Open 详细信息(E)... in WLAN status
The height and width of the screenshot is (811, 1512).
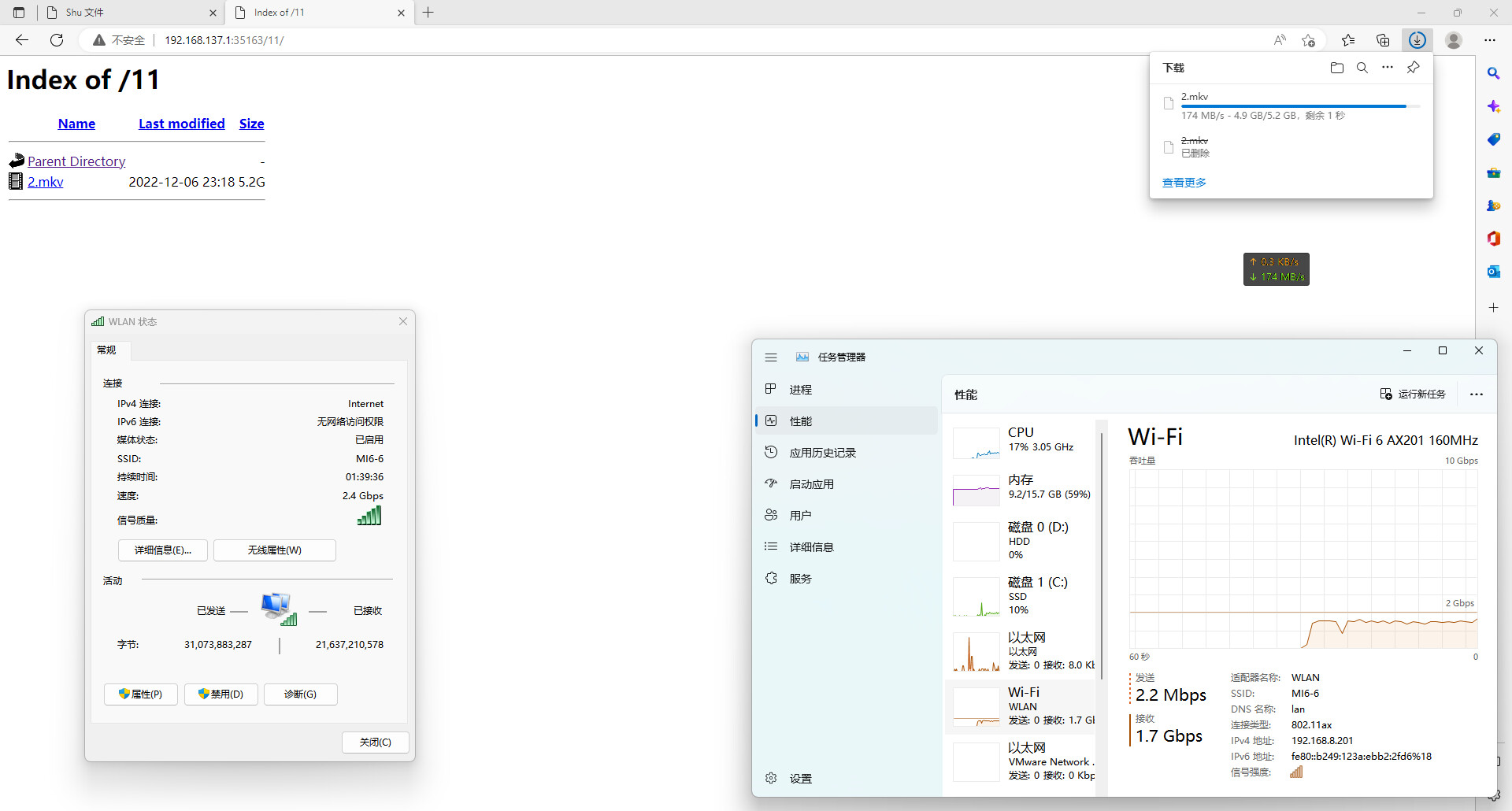pos(163,550)
